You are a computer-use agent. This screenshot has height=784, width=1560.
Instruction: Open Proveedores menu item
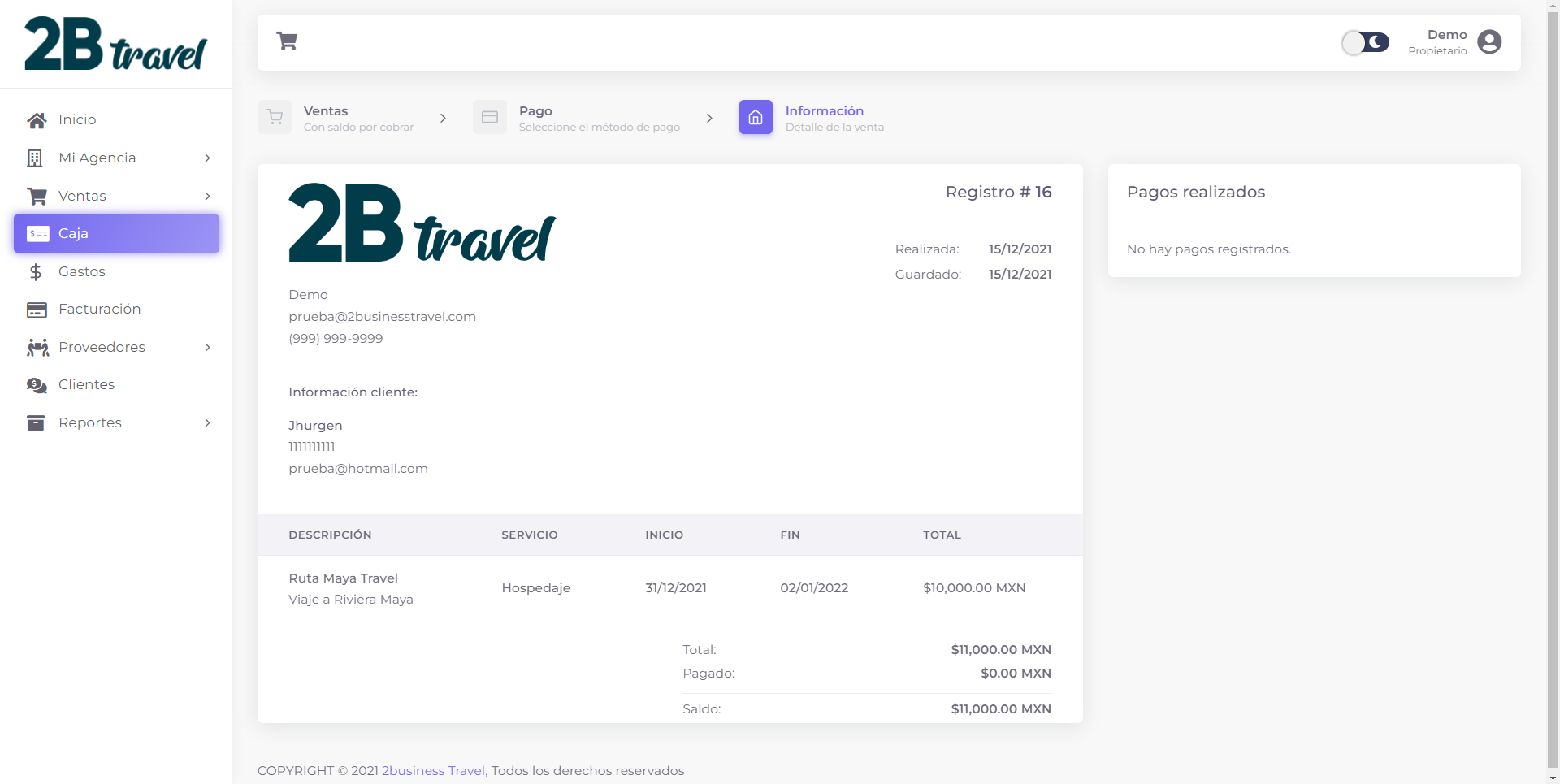pos(116,348)
